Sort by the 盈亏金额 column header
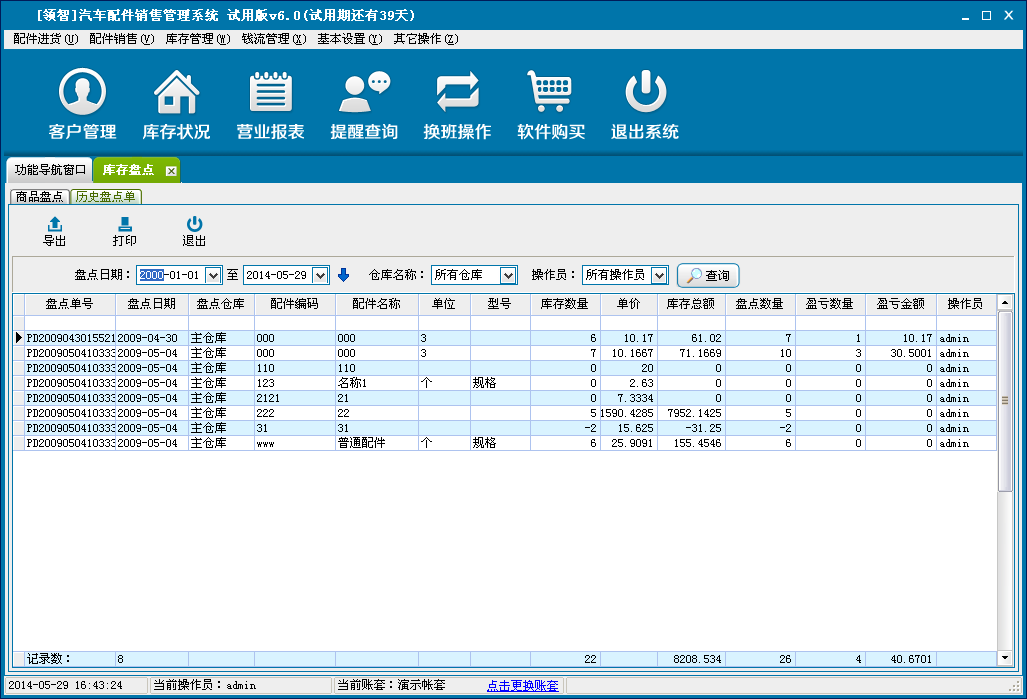Viewport: 1027px width, 699px height. (900, 304)
